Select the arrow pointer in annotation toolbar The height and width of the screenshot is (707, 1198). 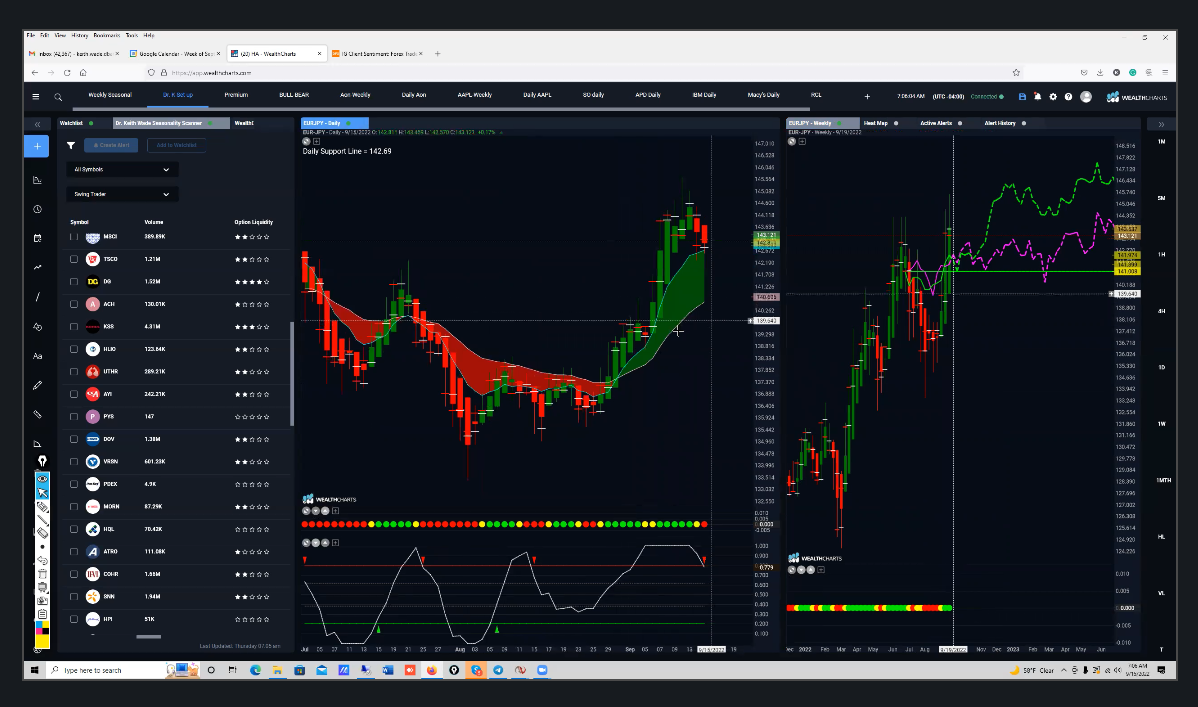tap(43, 493)
